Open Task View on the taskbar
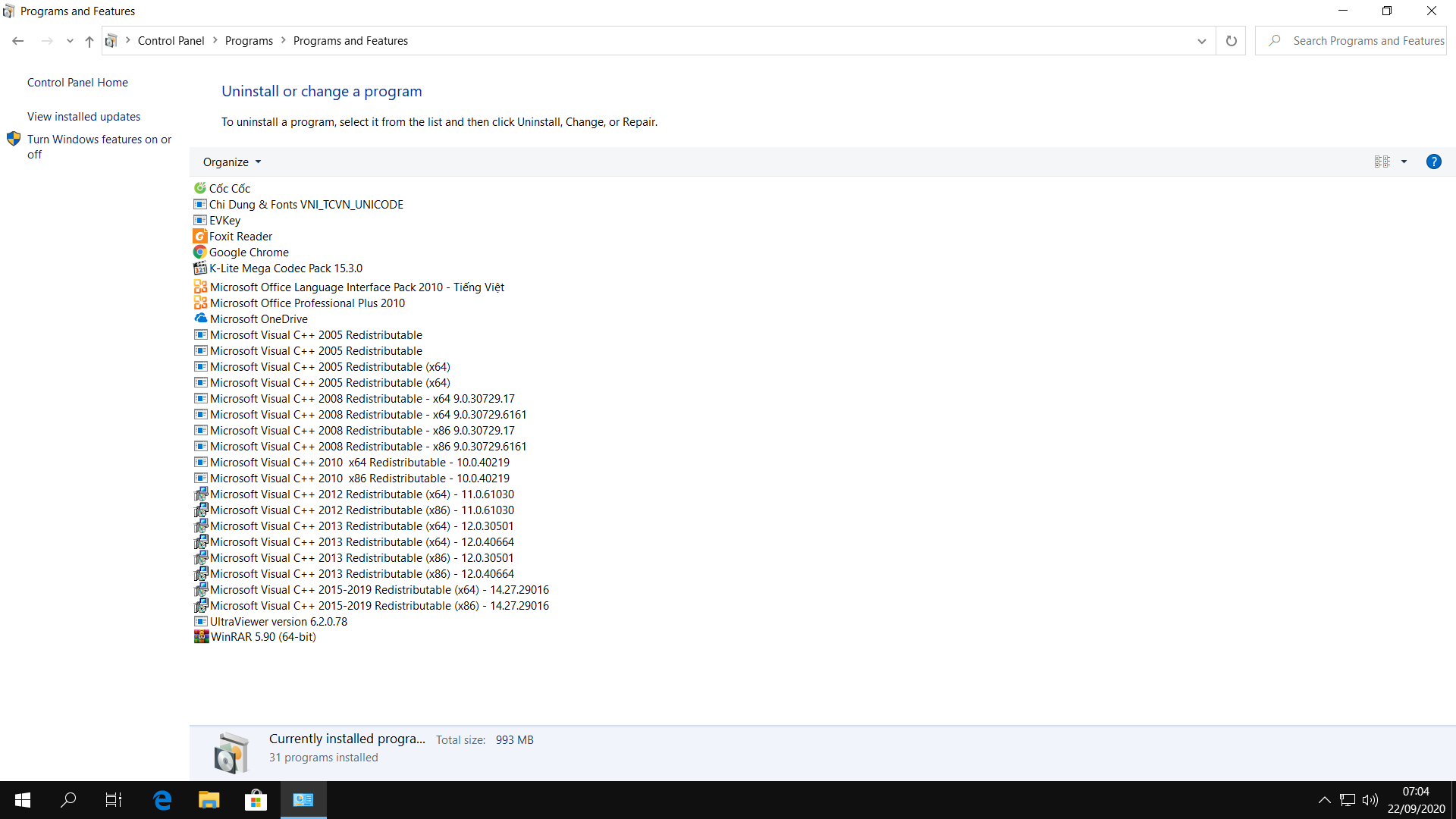The height and width of the screenshot is (819, 1456). 114,800
